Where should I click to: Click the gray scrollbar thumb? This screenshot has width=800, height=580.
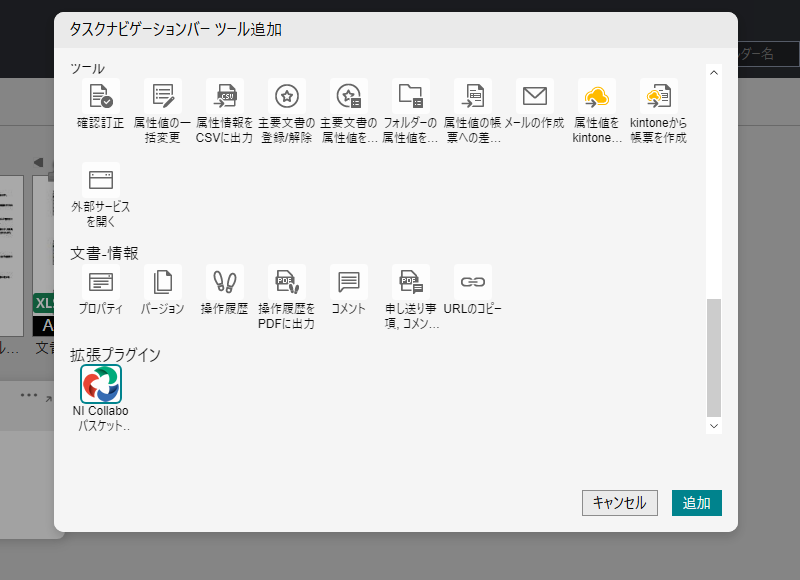pos(714,358)
